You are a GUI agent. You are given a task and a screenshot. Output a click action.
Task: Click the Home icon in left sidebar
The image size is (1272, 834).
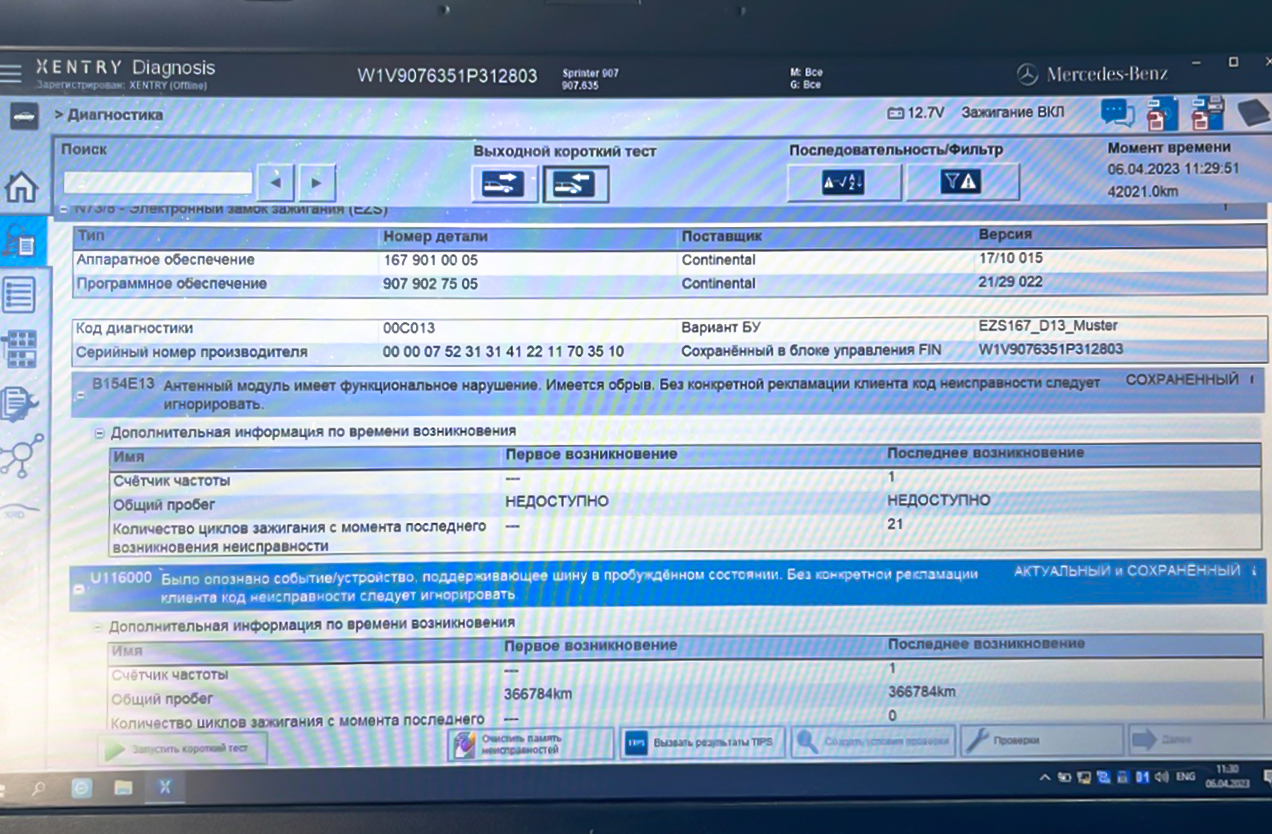pos(21,187)
